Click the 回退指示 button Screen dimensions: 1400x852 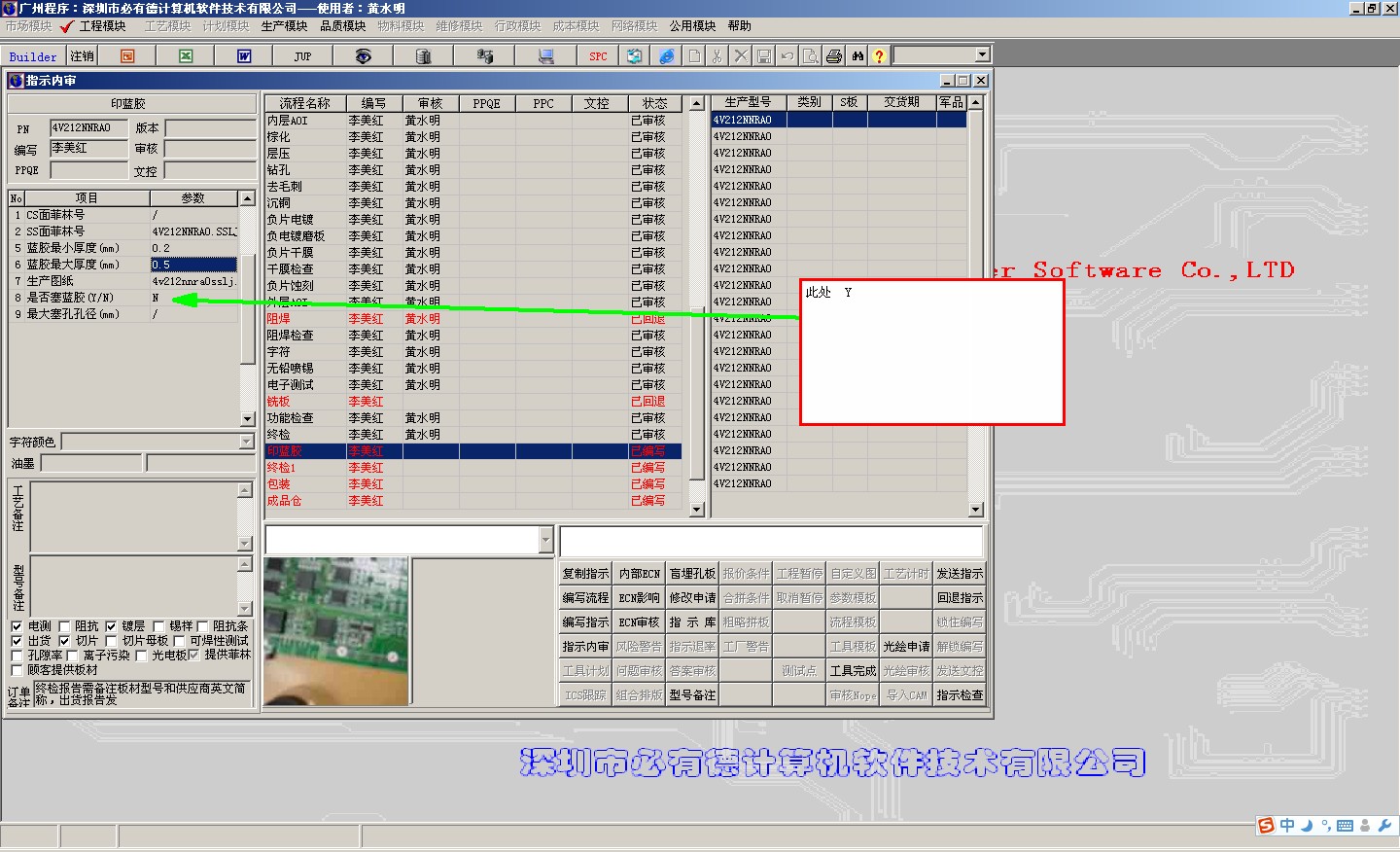pyautogui.click(x=960, y=598)
